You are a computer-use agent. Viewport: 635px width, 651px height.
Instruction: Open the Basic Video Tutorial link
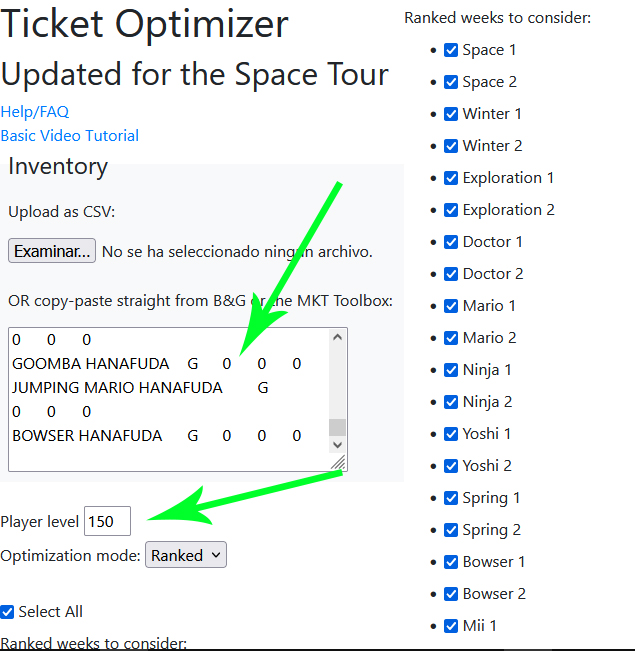tap(70, 136)
